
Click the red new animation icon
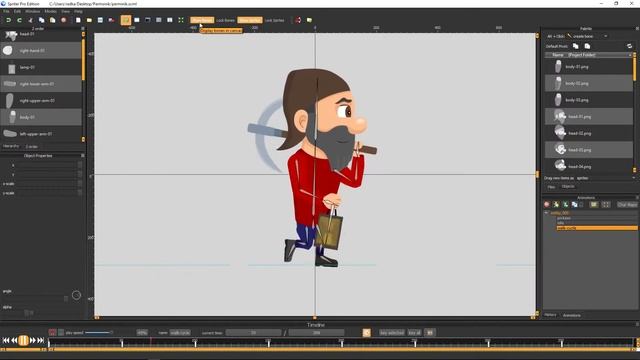547,204
